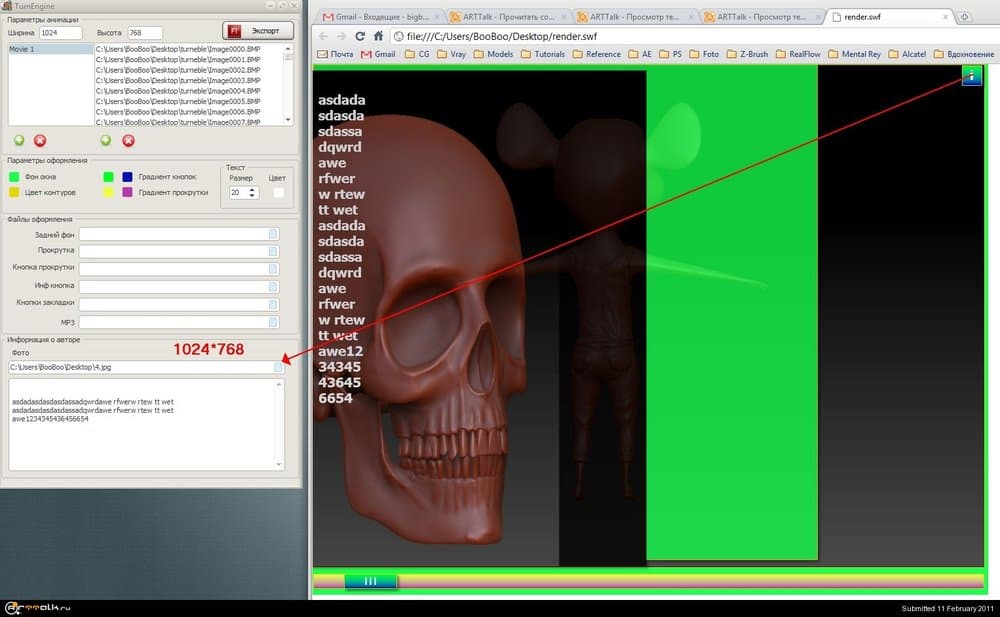Increase the text Размер with the up arrow
The width and height of the screenshot is (1000, 617).
(x=252, y=189)
